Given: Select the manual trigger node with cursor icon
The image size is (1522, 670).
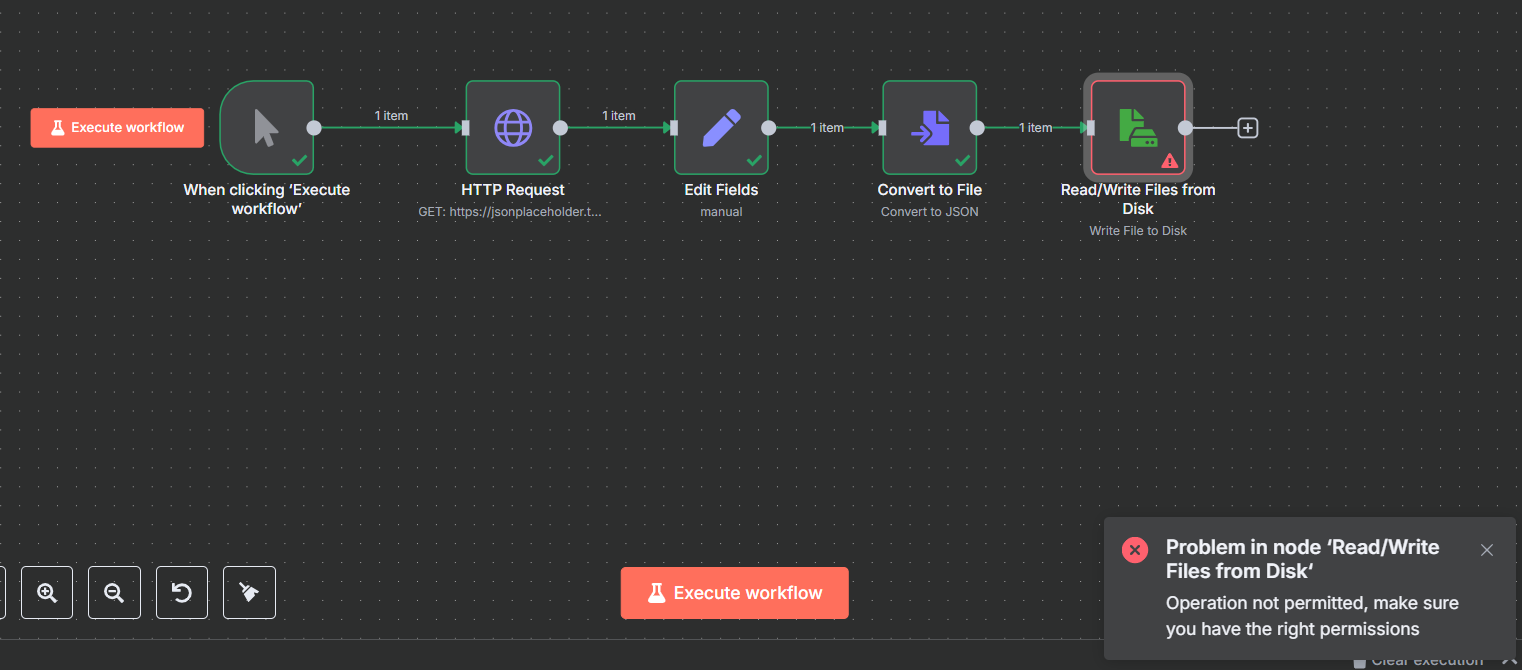Looking at the screenshot, I should coord(267,128).
